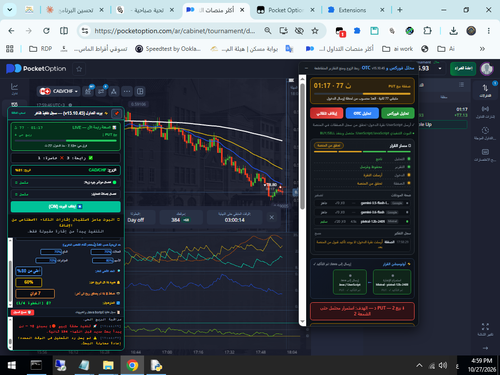Image resolution: width=500 pixels, height=375 pixels.
Task: Close the Day off tournament info bar
Action: point(272,217)
